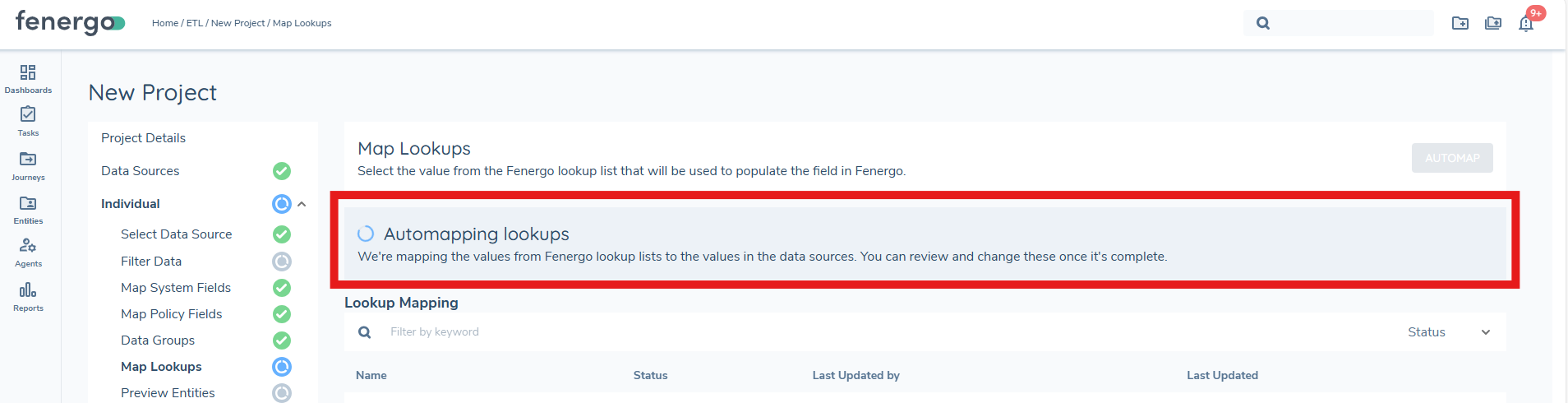Click the add folder icon in header
The image size is (1568, 403).
pyautogui.click(x=1460, y=23)
